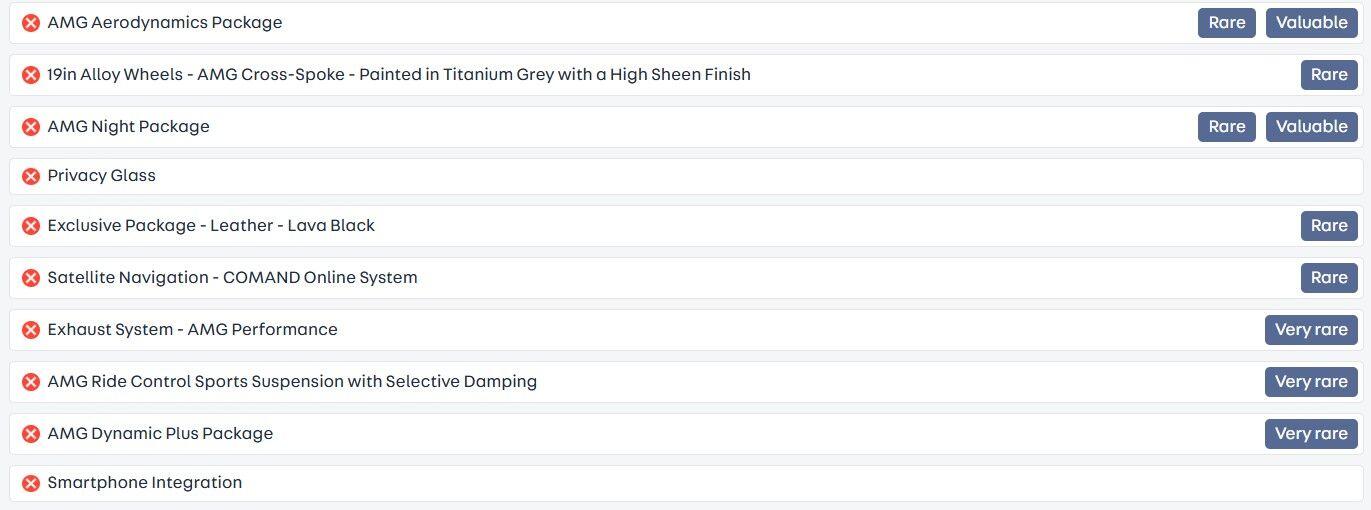This screenshot has width=1371, height=510.
Task: Click Rare badge on 19in Alloy Wheels row
Action: coord(1329,75)
